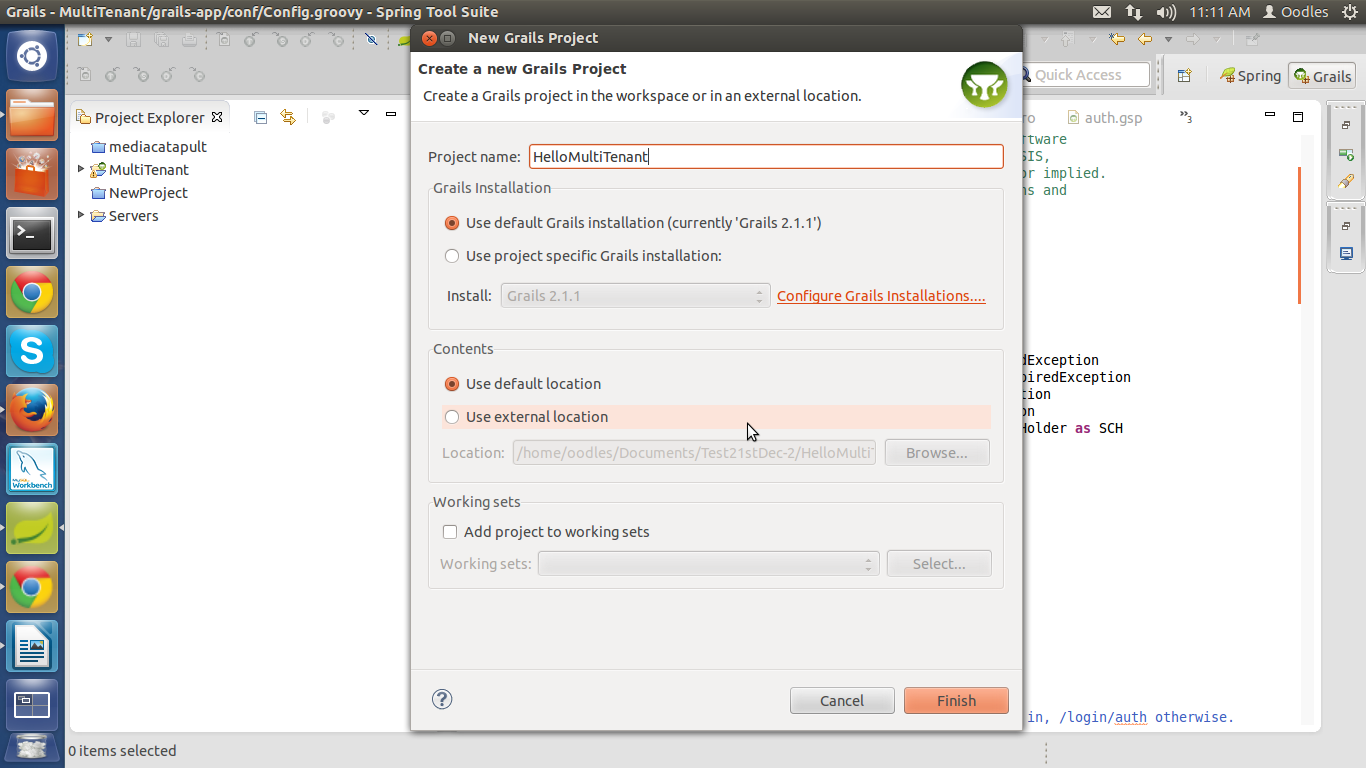1366x768 pixels.
Task: Switch to the Grails perspective
Action: (x=1322, y=76)
